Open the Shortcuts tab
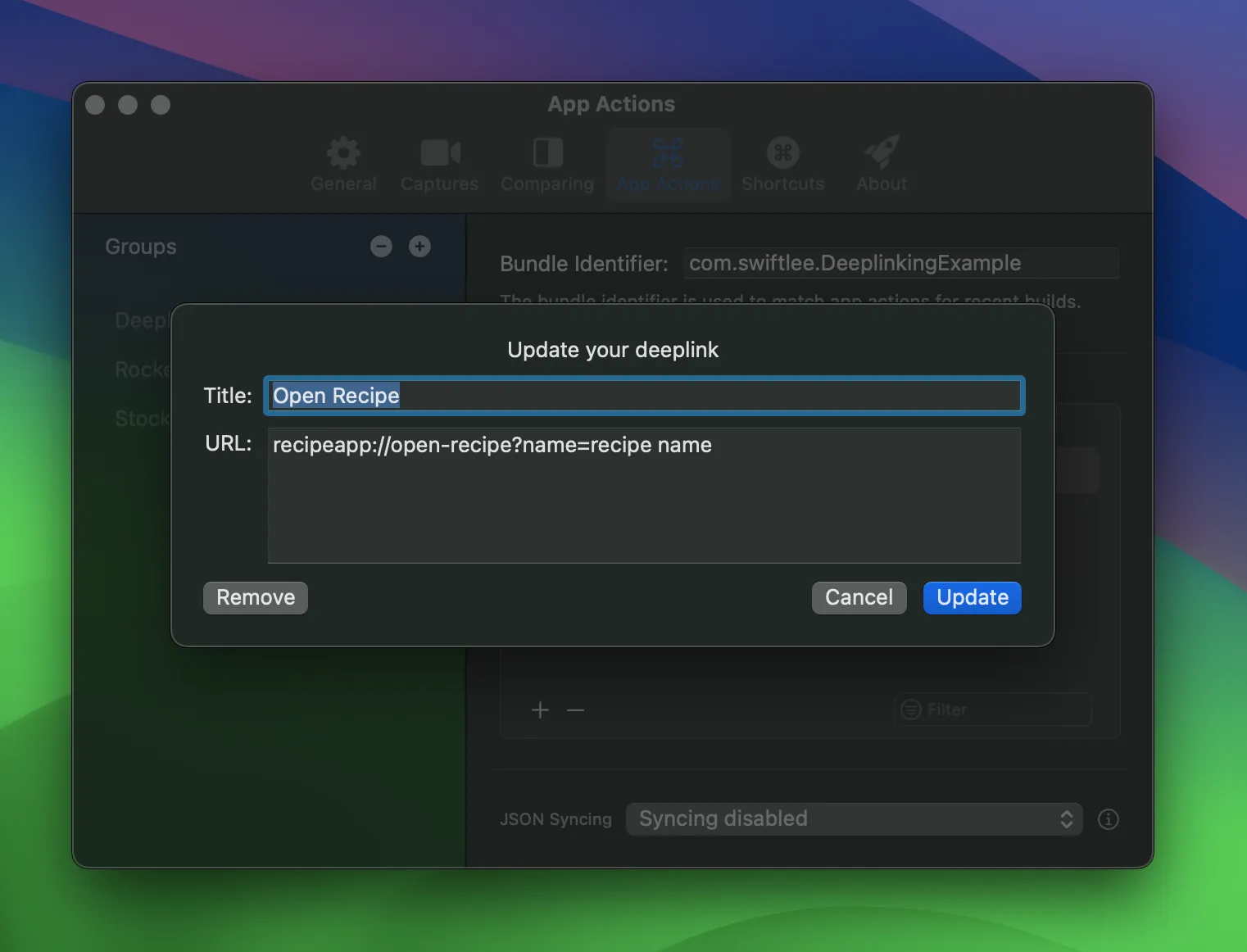1247x952 pixels. 782,165
